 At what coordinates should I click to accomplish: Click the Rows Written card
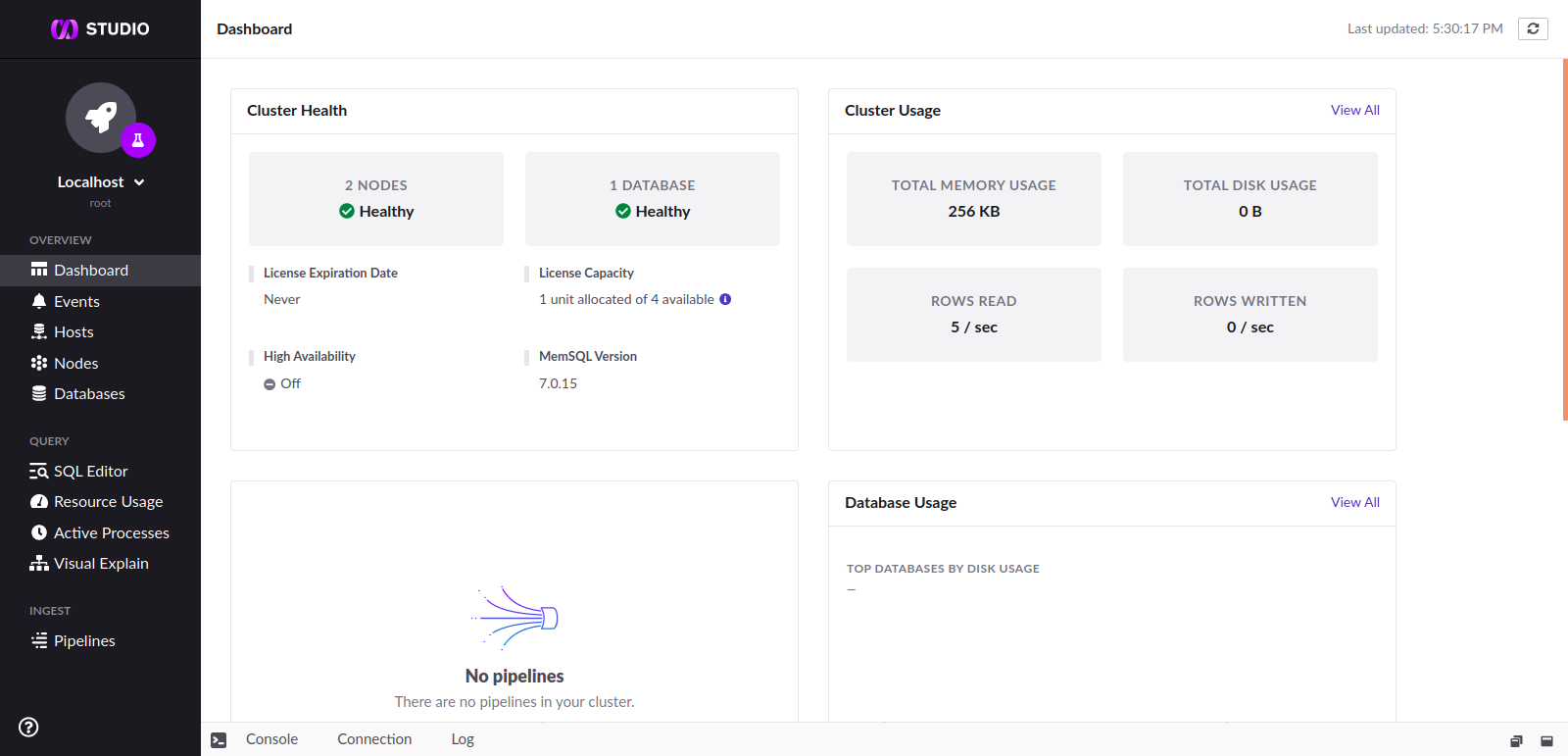point(1250,315)
